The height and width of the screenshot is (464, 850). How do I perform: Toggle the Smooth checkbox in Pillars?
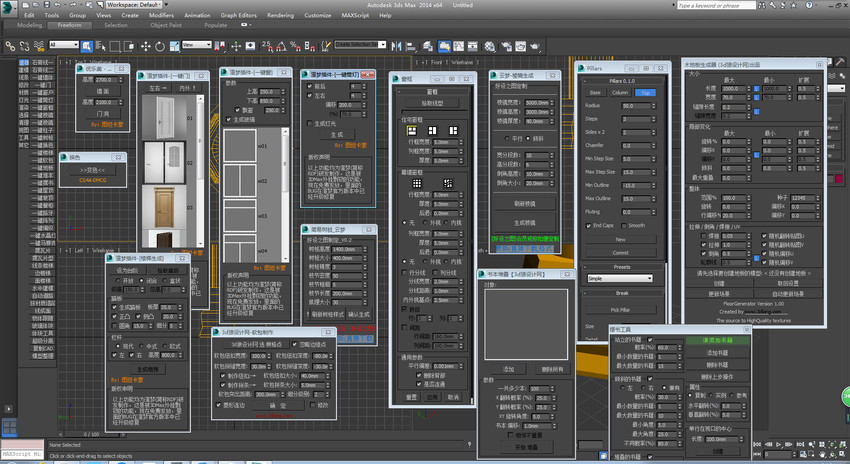coord(624,225)
